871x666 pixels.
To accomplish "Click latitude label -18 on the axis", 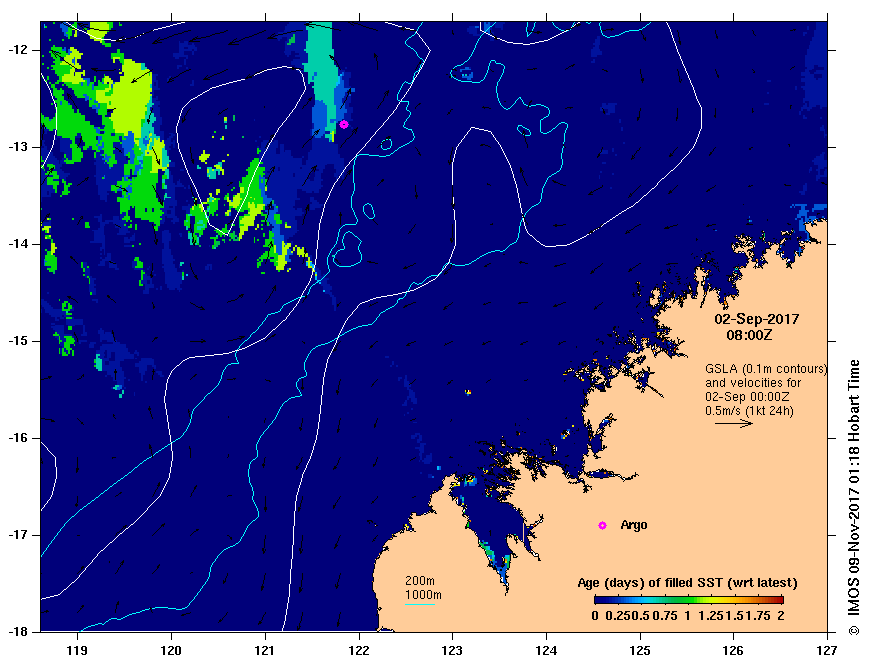I will pos(17,632).
